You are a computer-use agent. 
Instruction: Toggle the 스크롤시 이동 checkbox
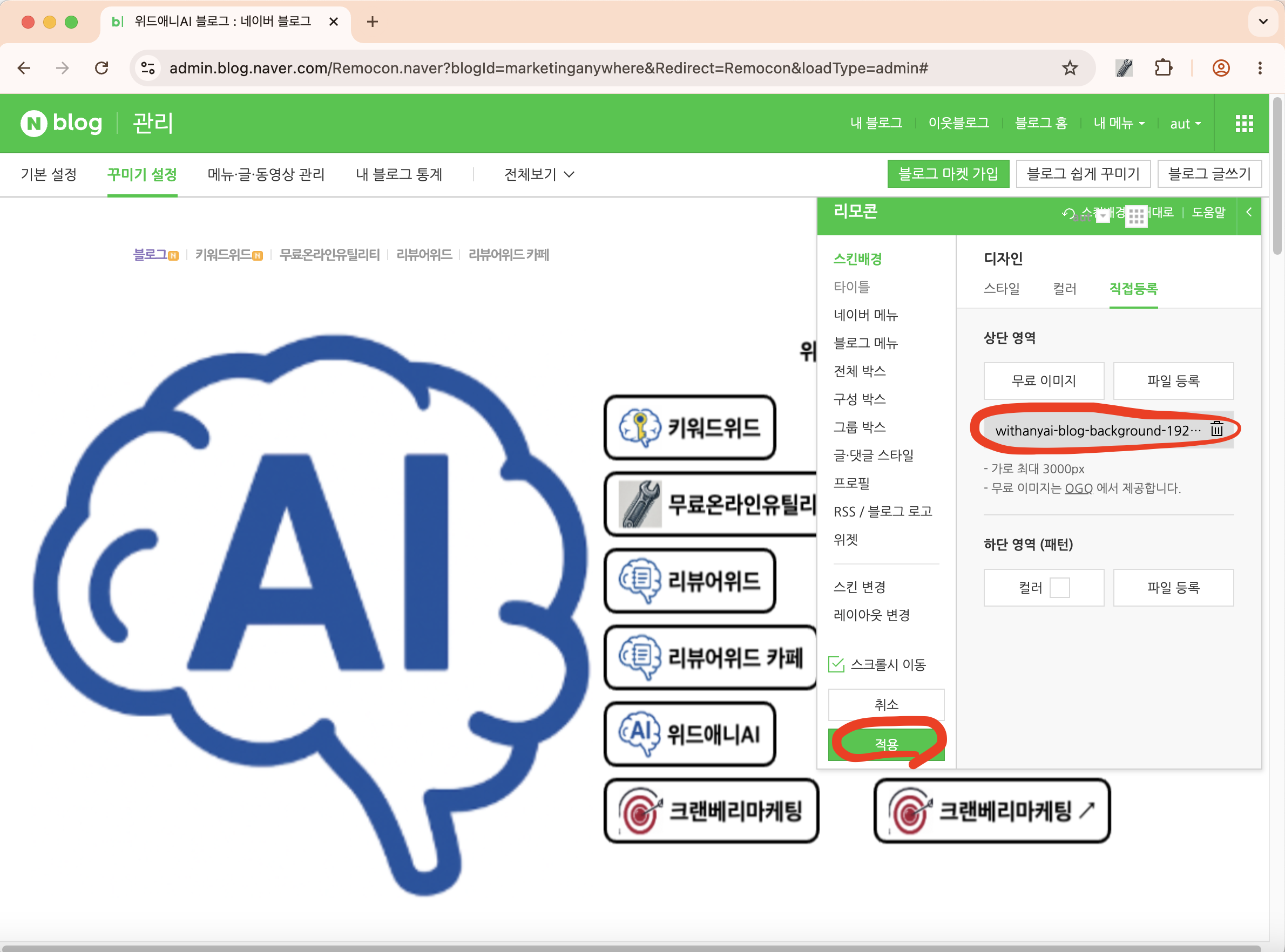click(836, 664)
